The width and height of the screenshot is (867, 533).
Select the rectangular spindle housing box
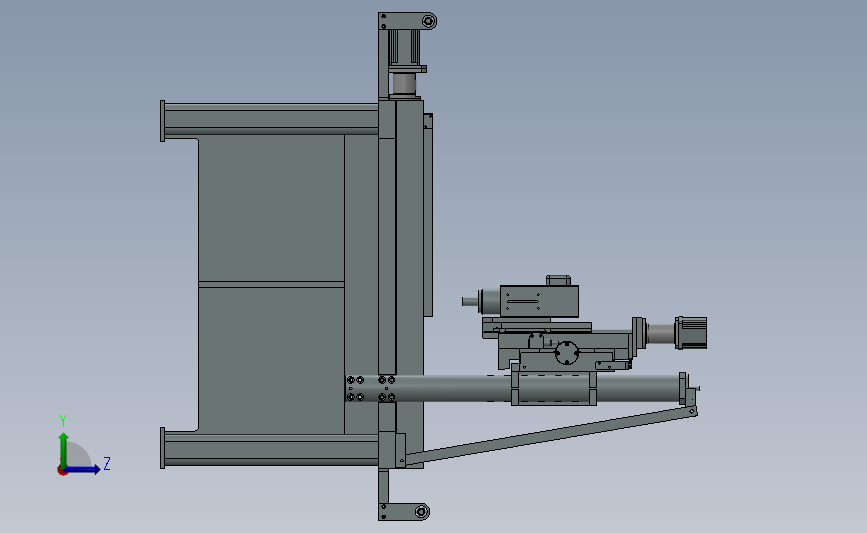tap(539, 301)
